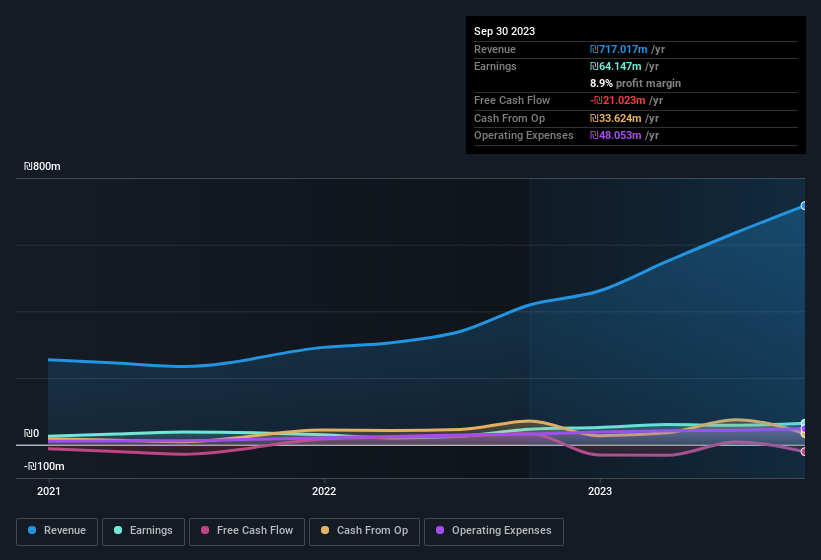
Task: Toggle the Operating Expenses legend button
Action: click(494, 532)
